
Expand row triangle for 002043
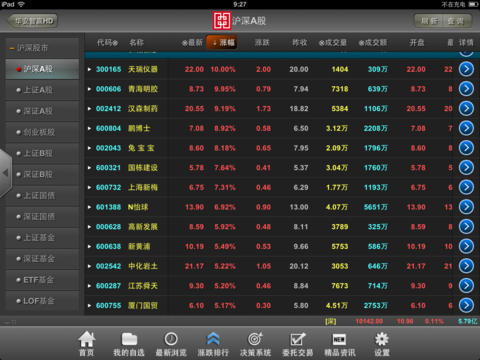tap(89, 148)
